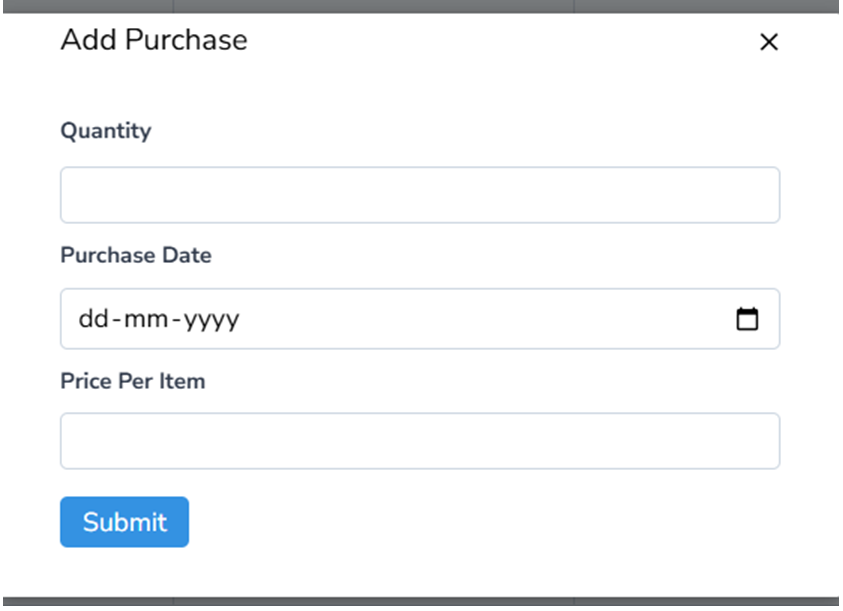Click the dash between mm and yyyy

(177, 319)
